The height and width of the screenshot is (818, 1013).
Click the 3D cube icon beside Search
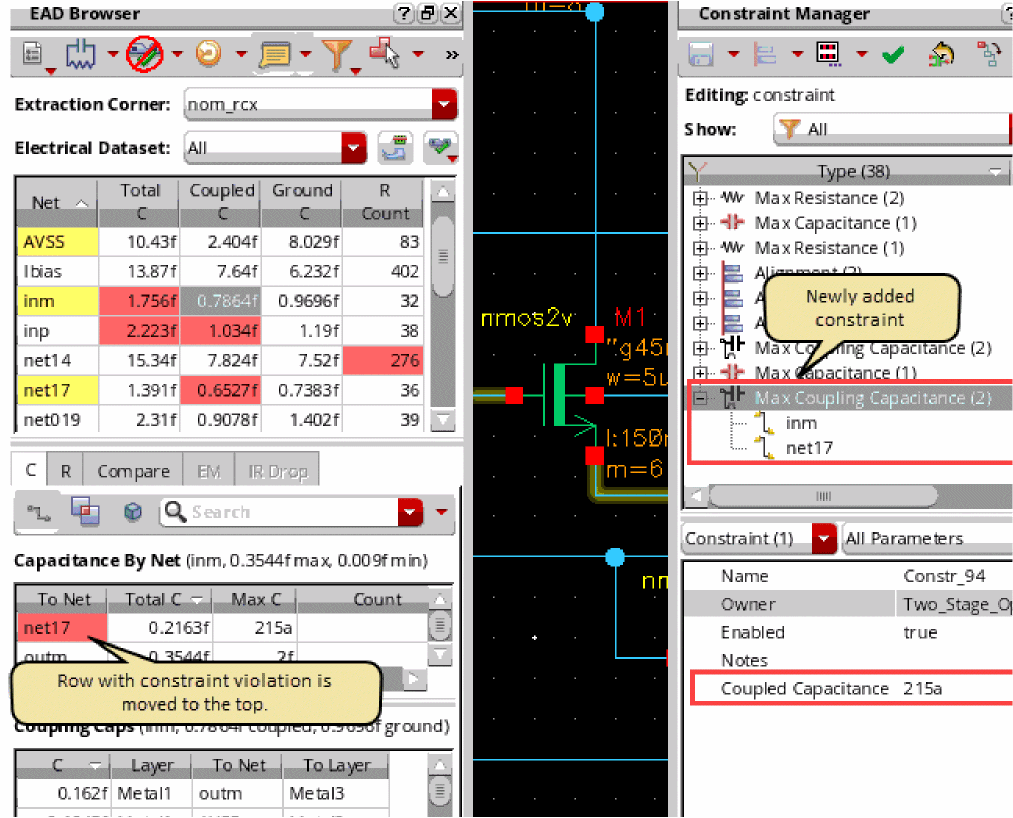click(132, 512)
